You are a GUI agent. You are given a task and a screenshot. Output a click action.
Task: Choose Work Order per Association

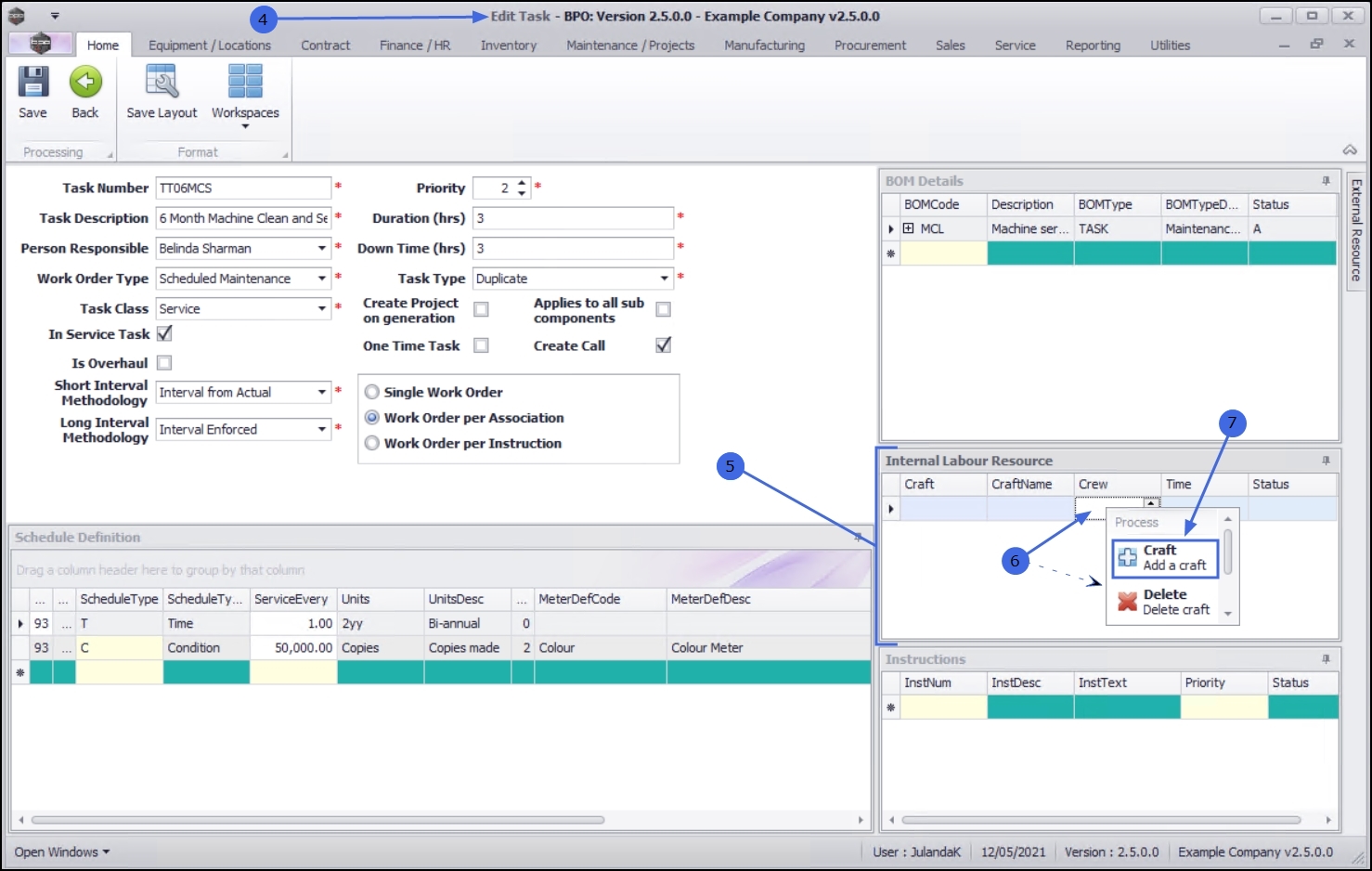tap(372, 418)
